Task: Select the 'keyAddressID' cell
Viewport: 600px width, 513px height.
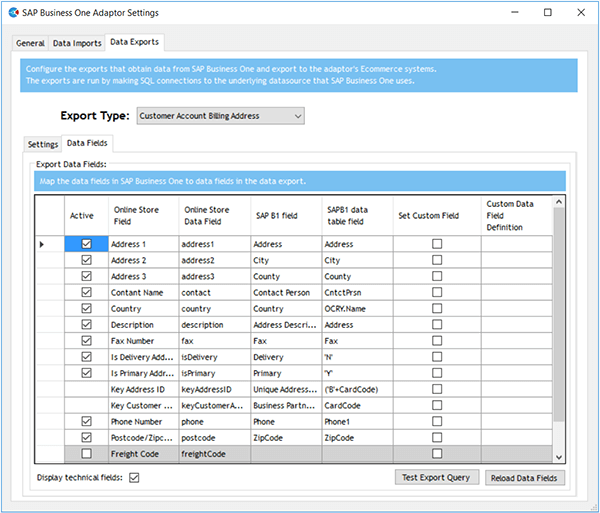Action: pos(215,389)
